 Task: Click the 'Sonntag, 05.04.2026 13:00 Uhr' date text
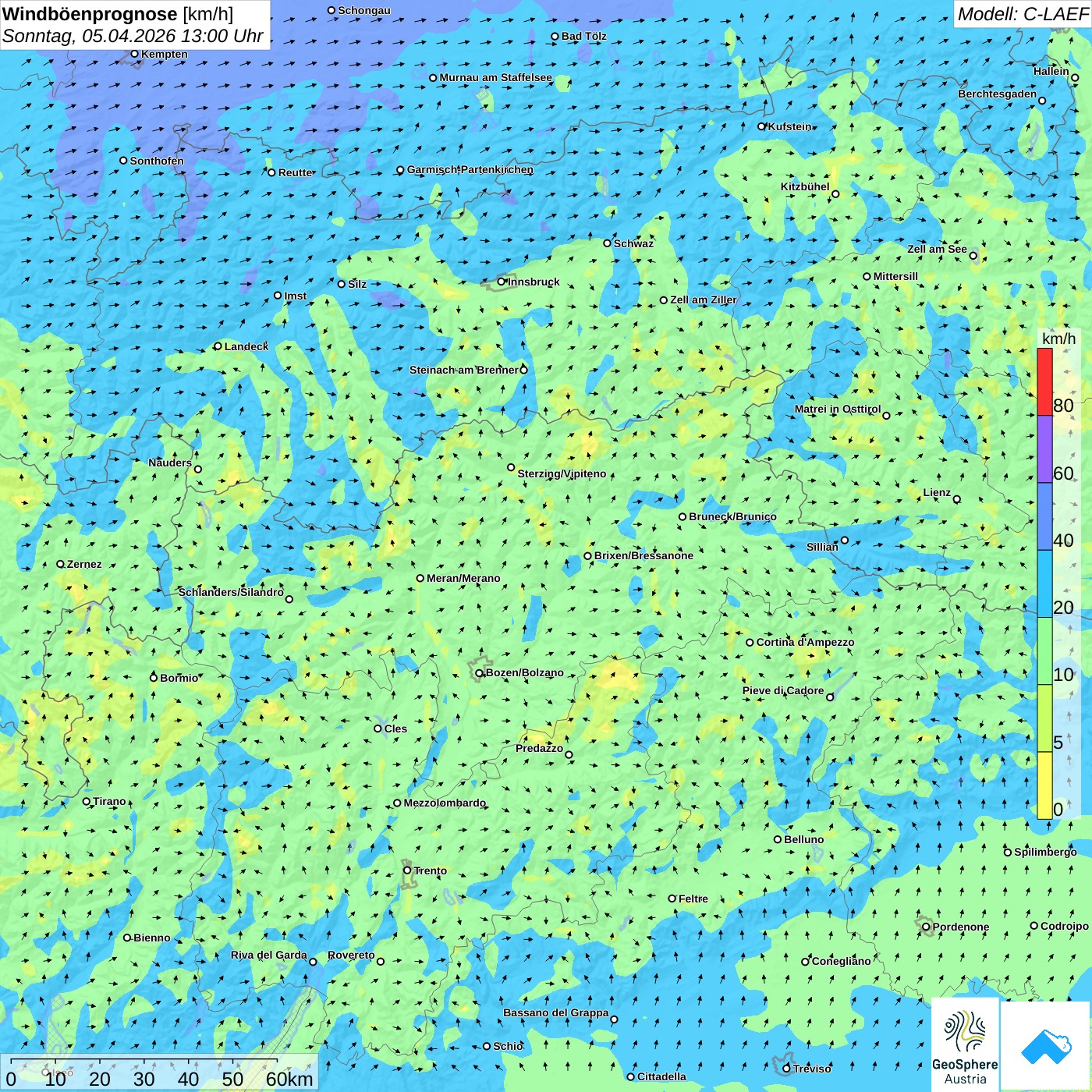133,36
